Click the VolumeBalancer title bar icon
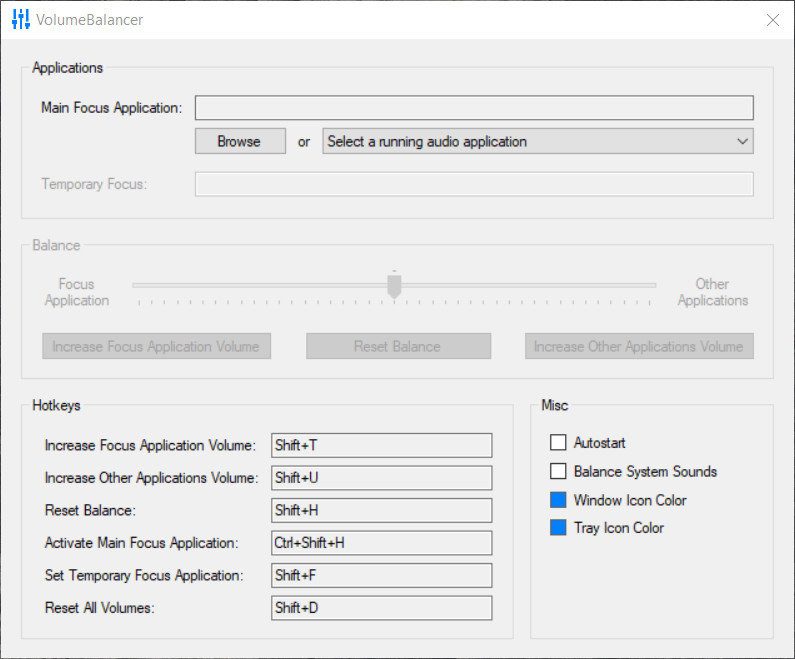The height and width of the screenshot is (659, 795). pyautogui.click(x=21, y=19)
